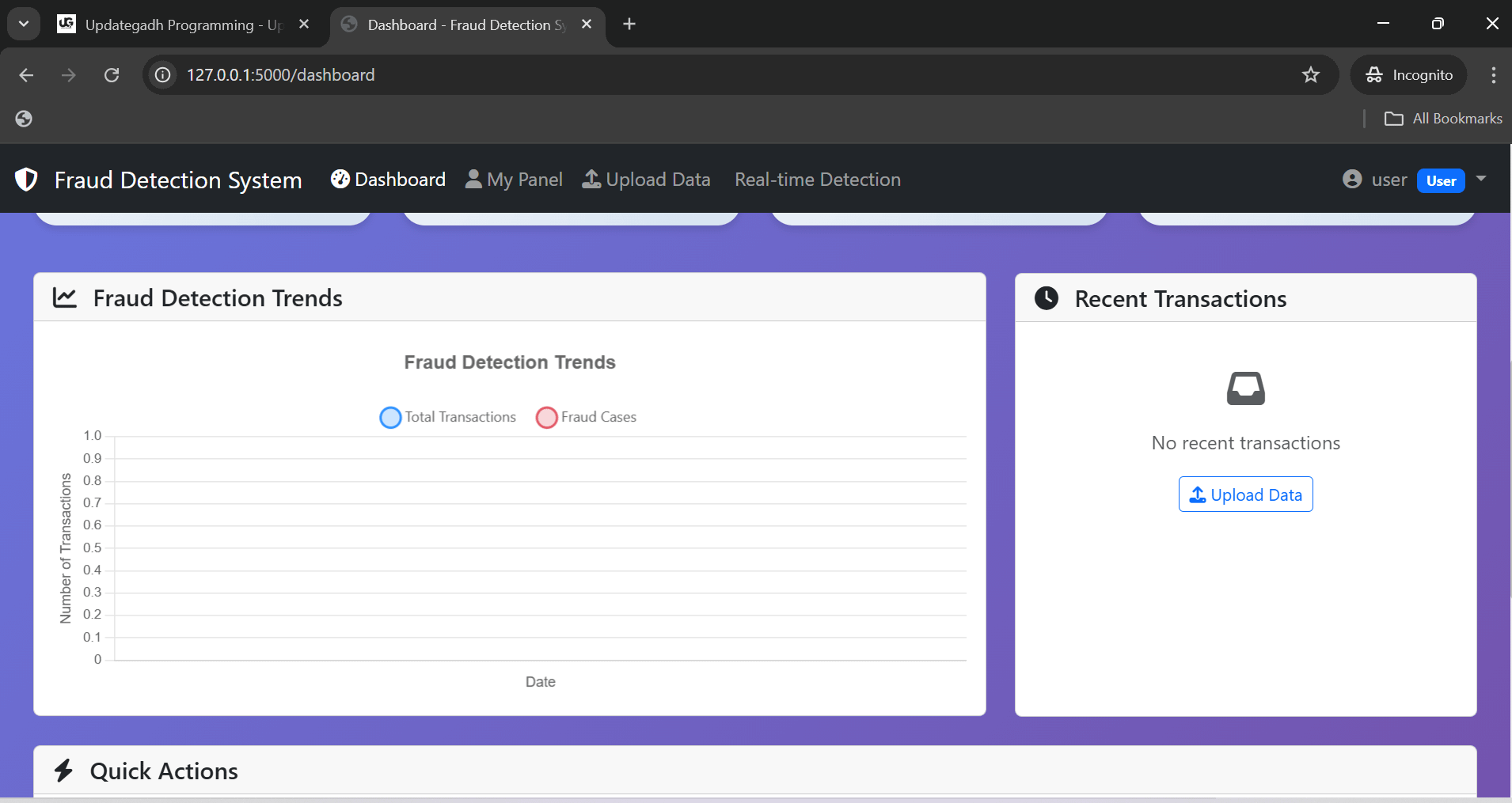The width and height of the screenshot is (1512, 803).
Task: Open Real-time Detection page
Action: click(817, 180)
